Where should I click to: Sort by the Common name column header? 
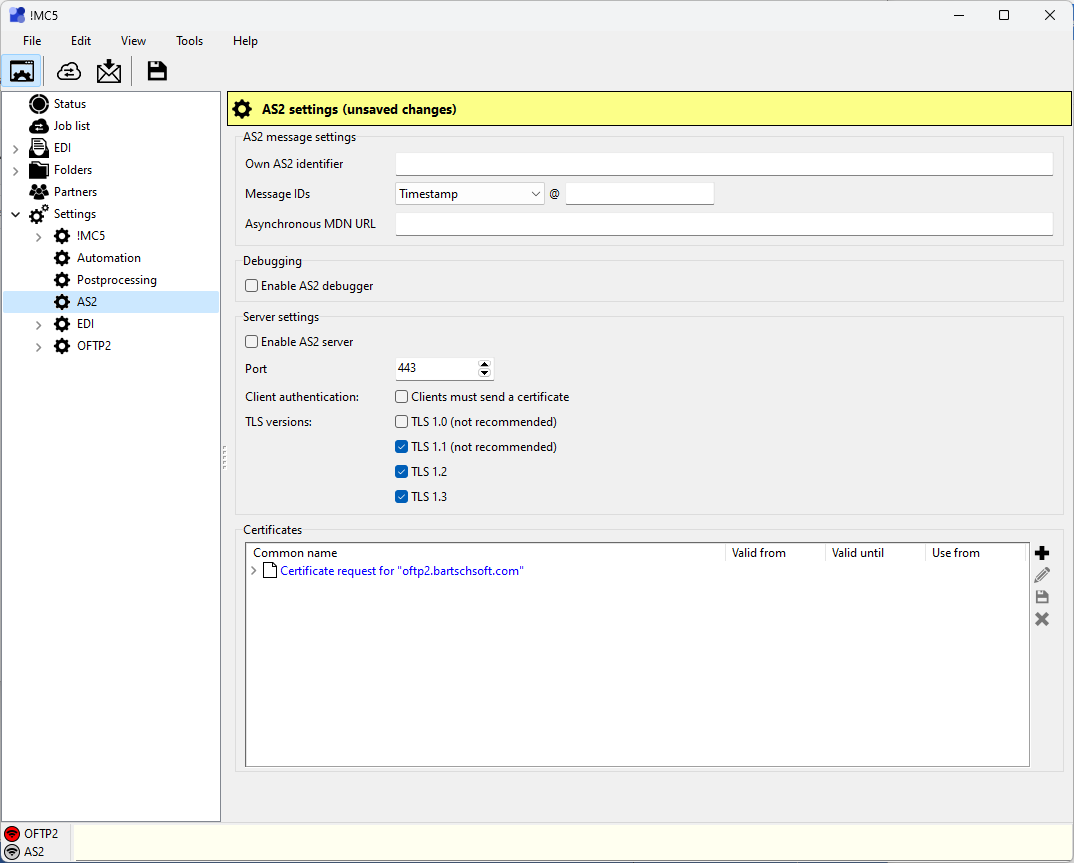click(x=486, y=553)
